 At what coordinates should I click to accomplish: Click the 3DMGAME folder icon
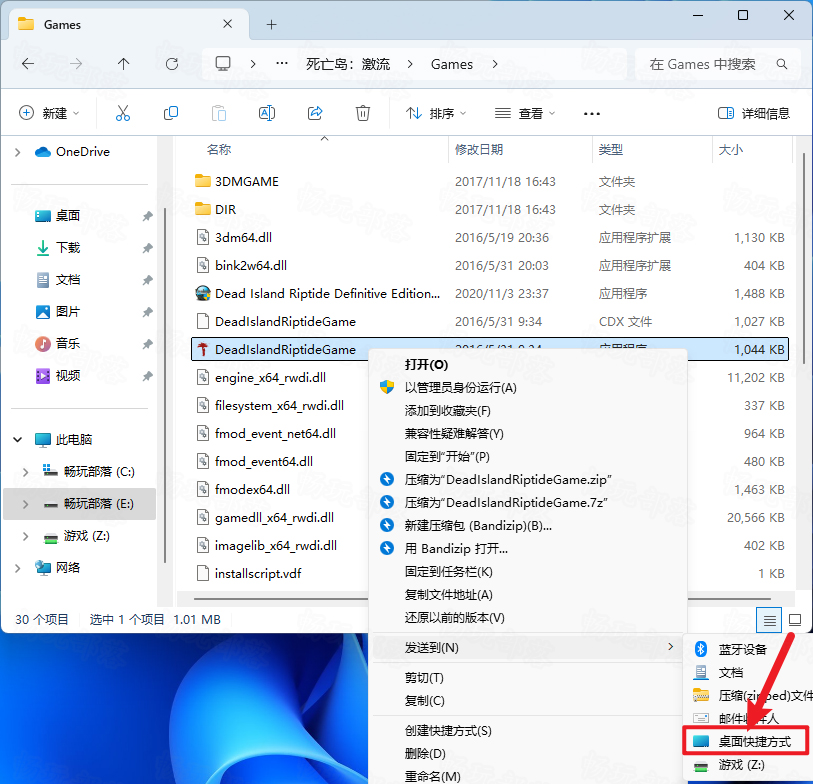(203, 181)
